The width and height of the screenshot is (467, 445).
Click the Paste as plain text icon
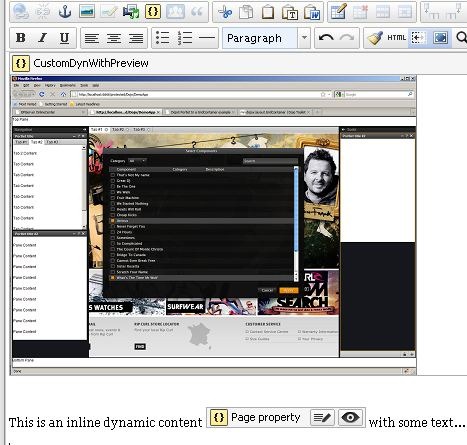coord(290,12)
